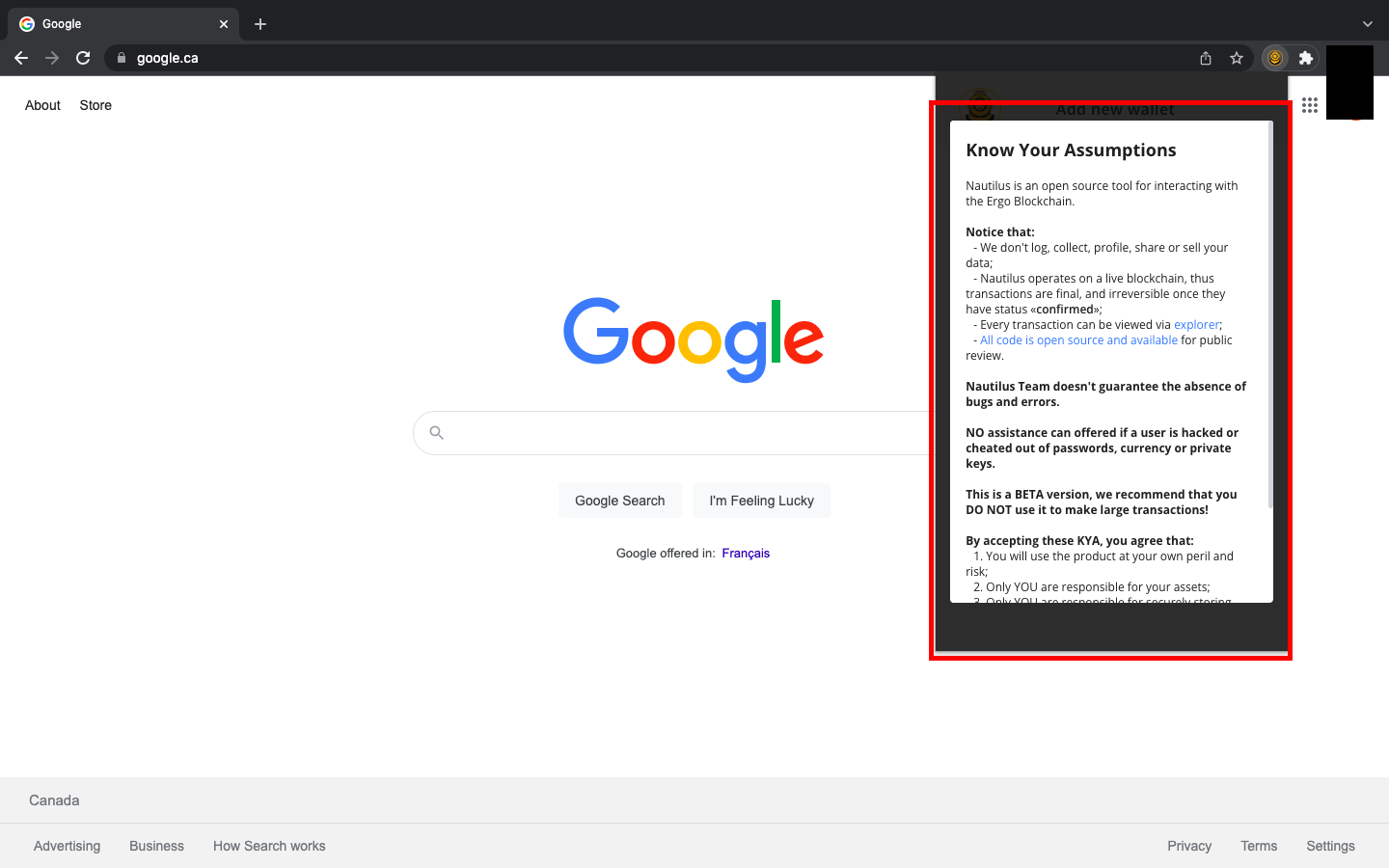The height and width of the screenshot is (868, 1389).
Task: Click the magnifier icon in the search box
Action: click(x=437, y=433)
